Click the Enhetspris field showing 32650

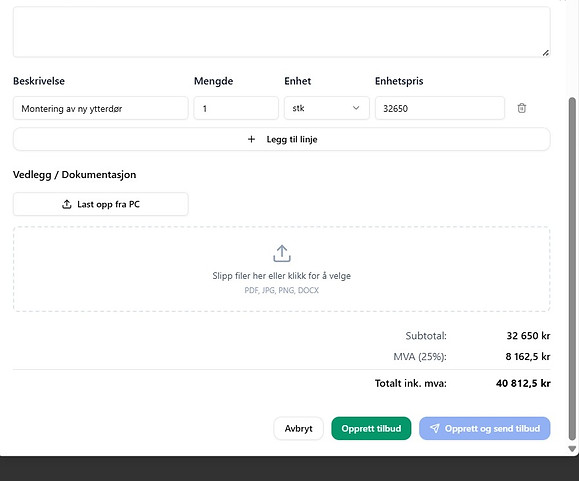pos(440,108)
